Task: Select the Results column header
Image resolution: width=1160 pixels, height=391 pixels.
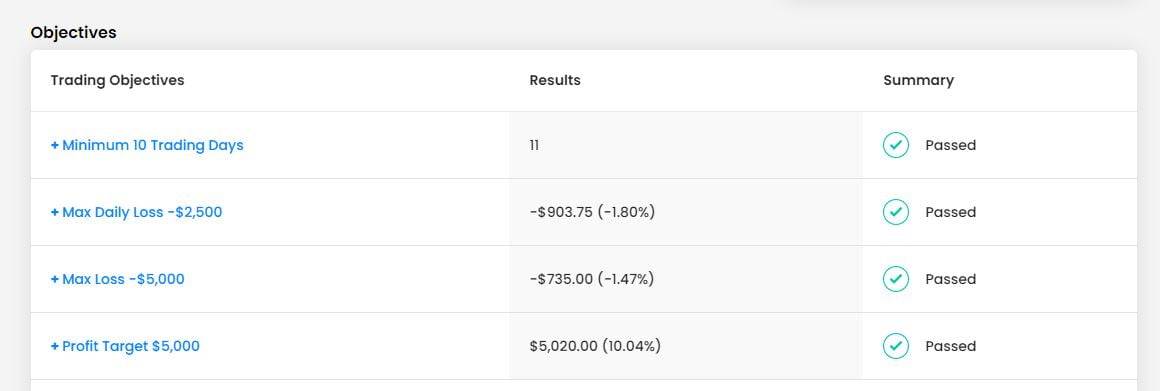Action: tap(555, 80)
